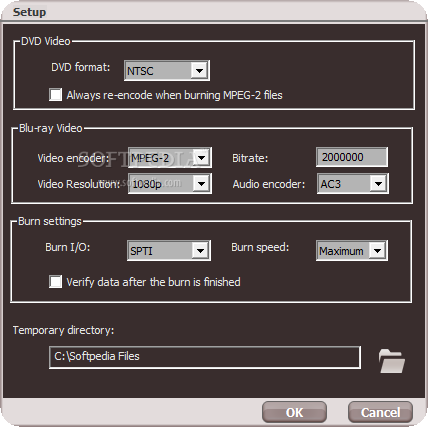Confirm settings with the OK button
Image resolution: width=428 pixels, height=427 pixels.
(x=294, y=412)
